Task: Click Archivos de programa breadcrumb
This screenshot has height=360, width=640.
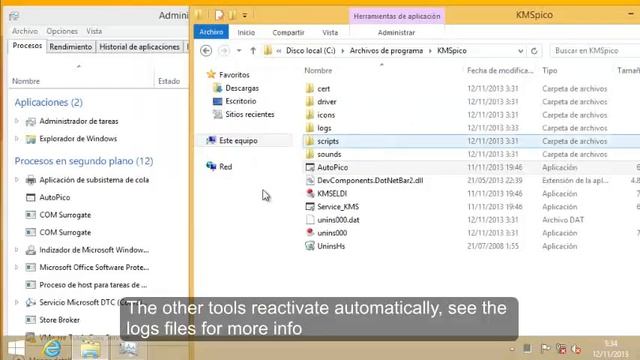Action: (x=386, y=51)
